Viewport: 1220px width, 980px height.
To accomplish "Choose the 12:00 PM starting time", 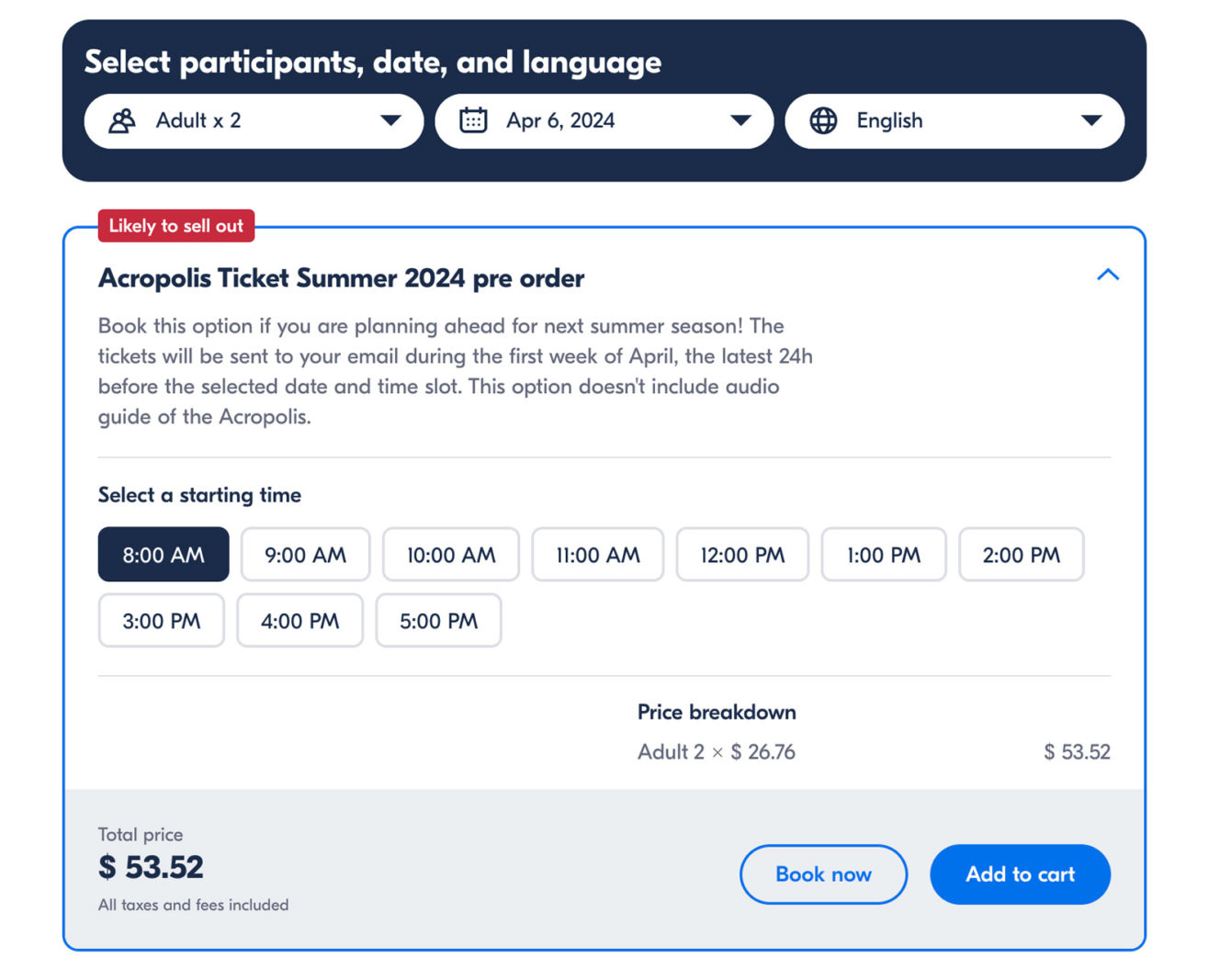I will coord(742,555).
